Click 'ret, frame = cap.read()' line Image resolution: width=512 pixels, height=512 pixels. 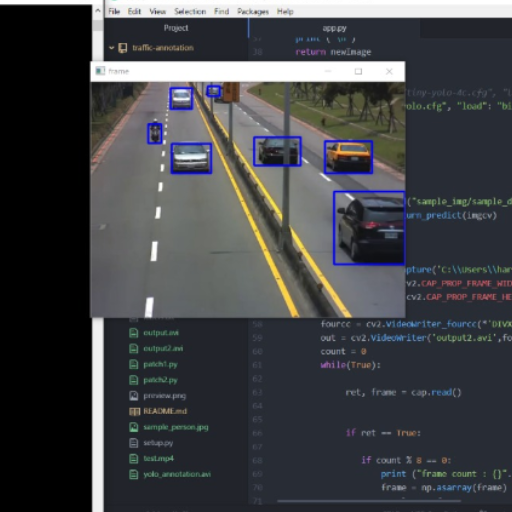click(403, 392)
